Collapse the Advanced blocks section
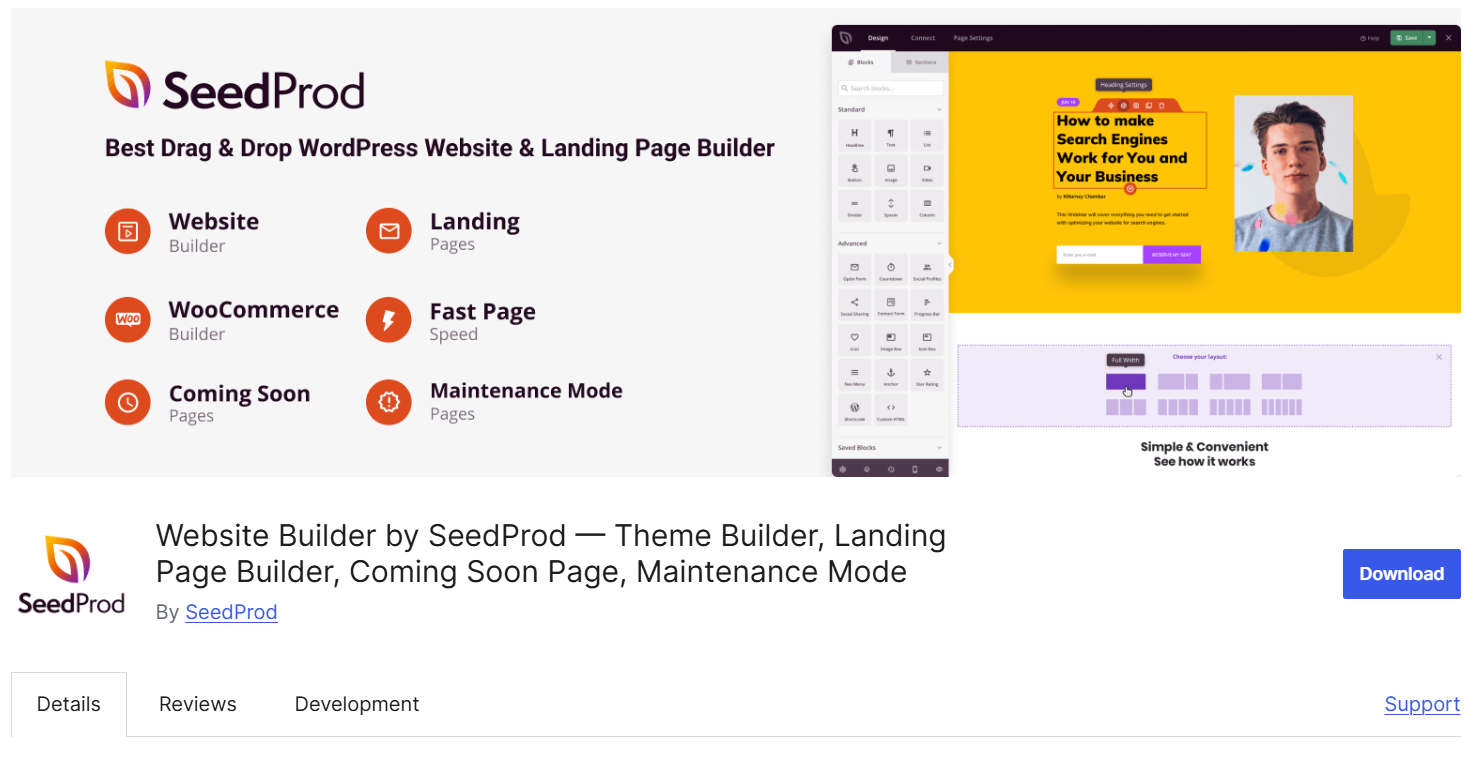Screen dimensions: 1473x764 click(x=939, y=243)
